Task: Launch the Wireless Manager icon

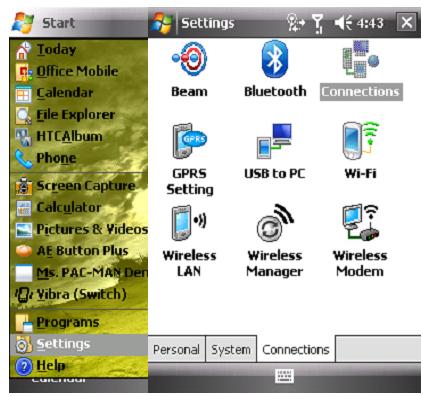Action: (x=275, y=223)
